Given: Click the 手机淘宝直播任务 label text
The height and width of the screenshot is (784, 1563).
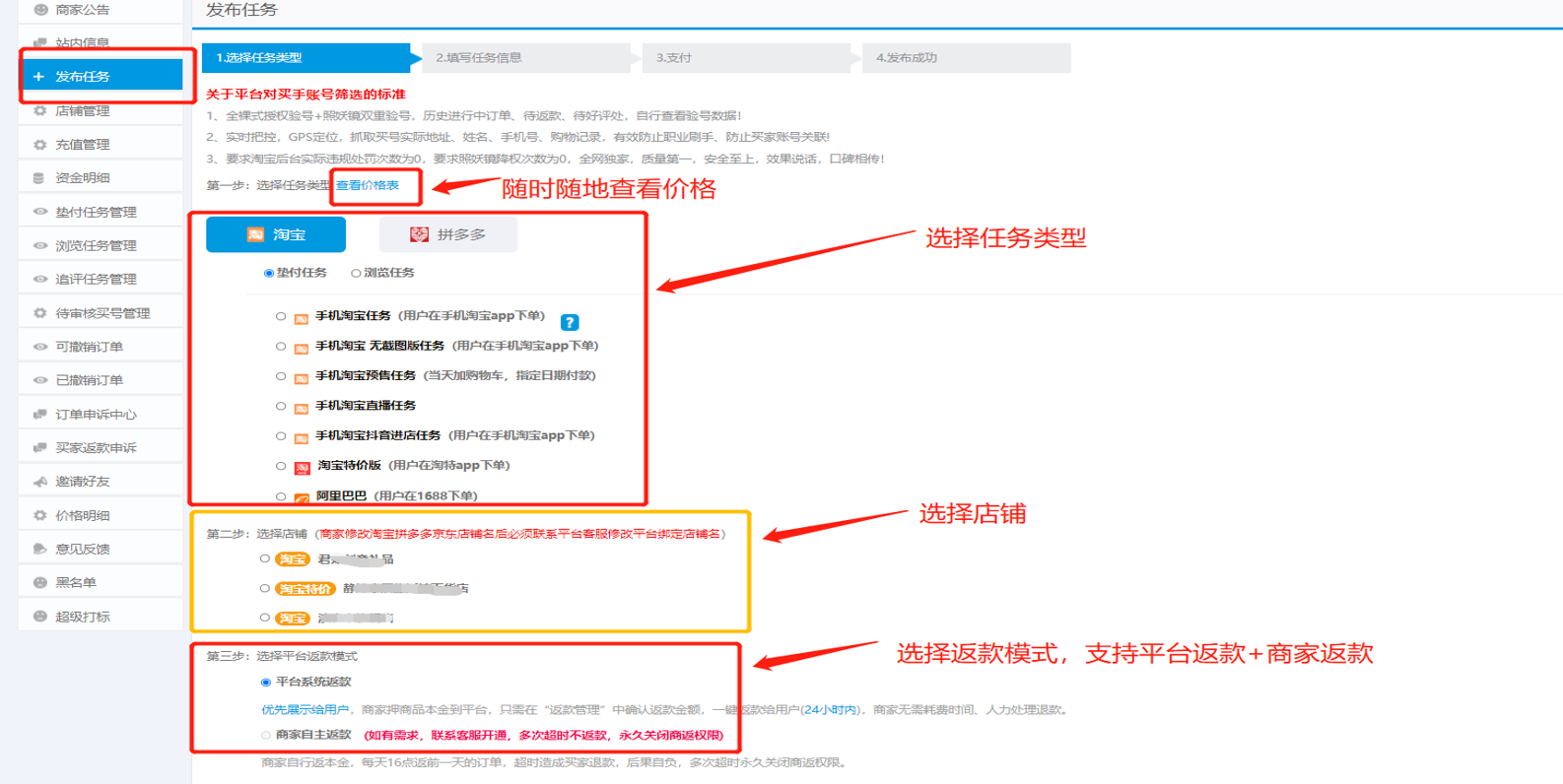Looking at the screenshot, I should [x=366, y=406].
